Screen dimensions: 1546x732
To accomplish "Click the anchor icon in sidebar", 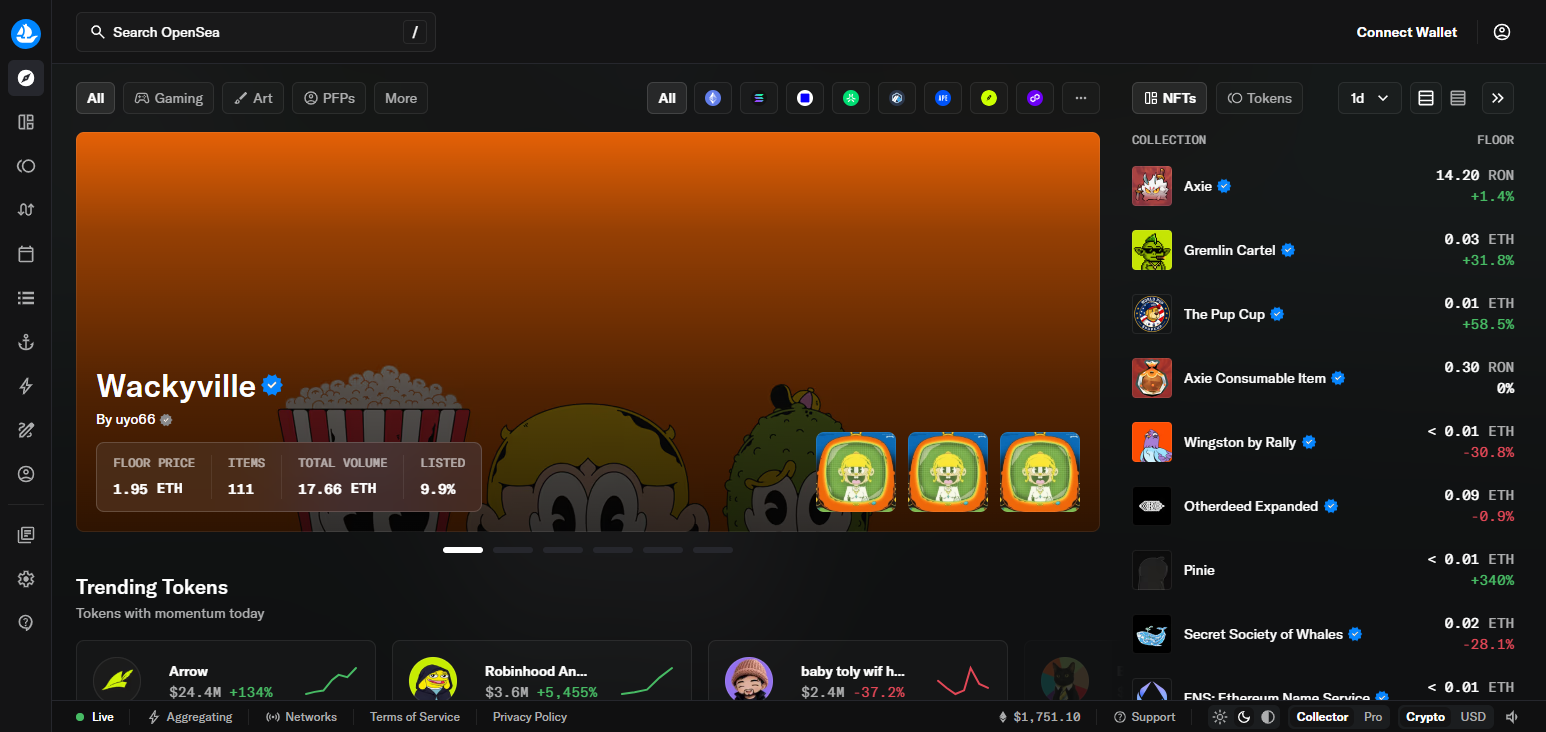I will coord(26,342).
